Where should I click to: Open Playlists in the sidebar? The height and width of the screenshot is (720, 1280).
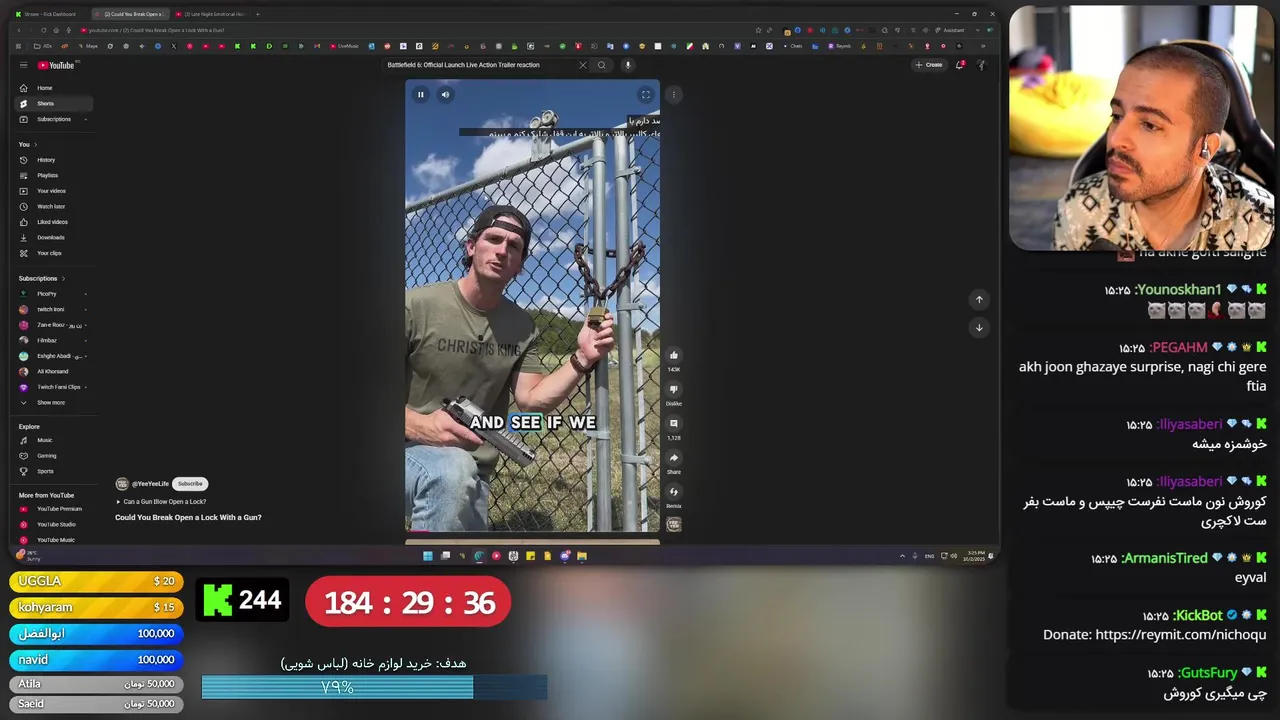(55, 175)
